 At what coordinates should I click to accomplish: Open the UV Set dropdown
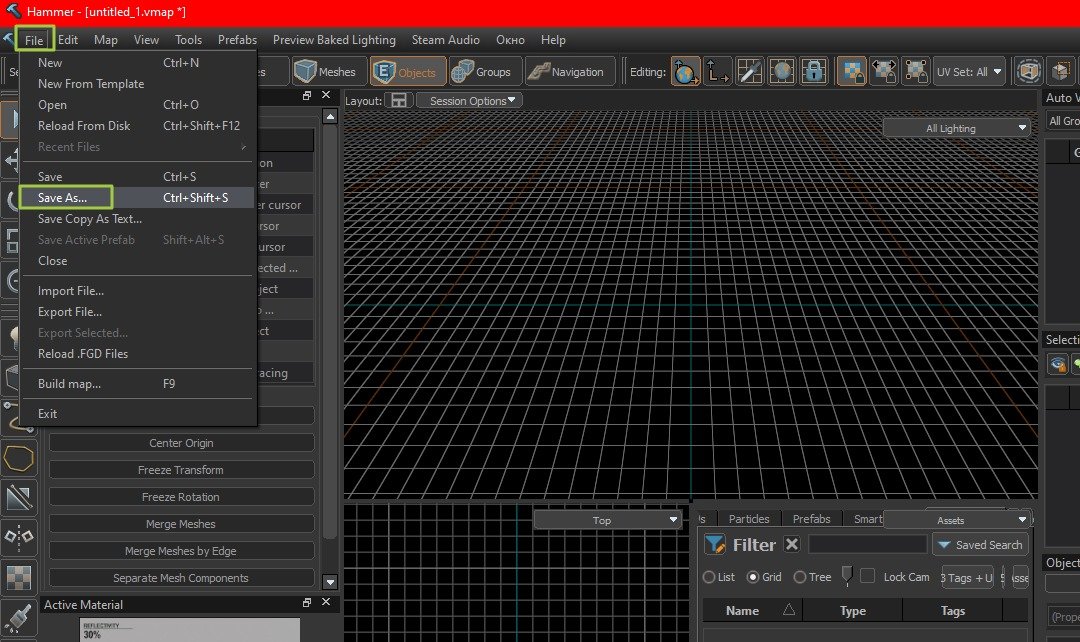(969, 72)
